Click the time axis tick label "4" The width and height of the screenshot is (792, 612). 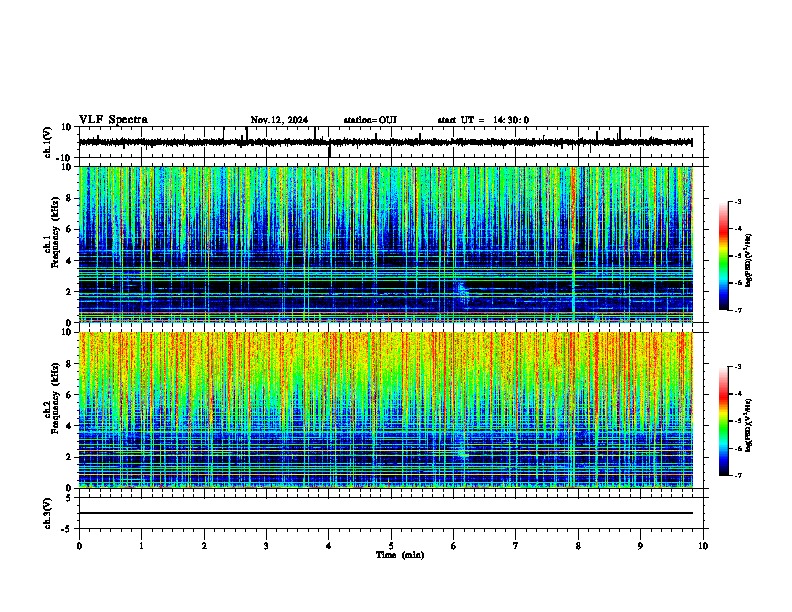click(x=329, y=546)
